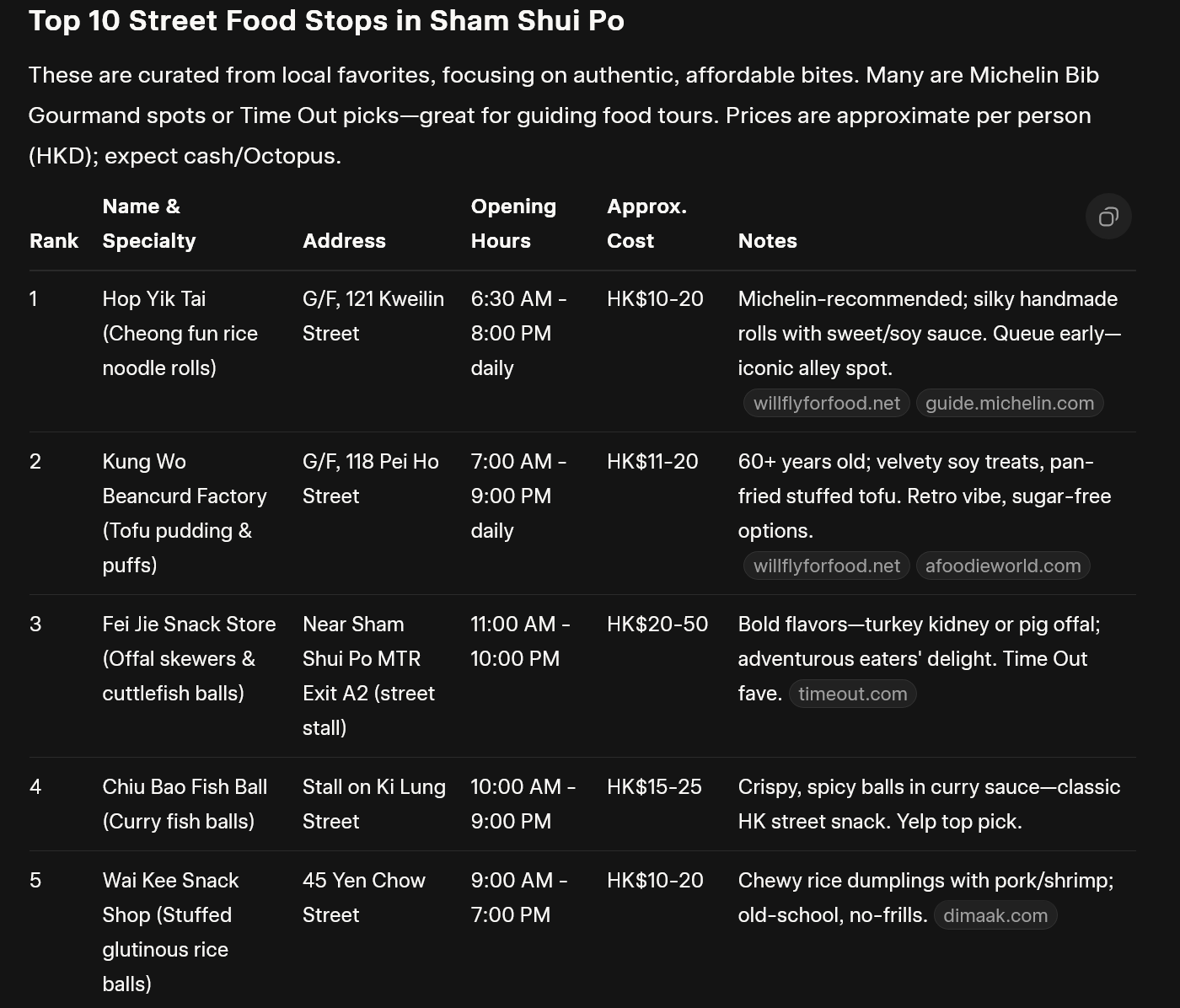
Task: Click the Rank column header
Action: 54,241
